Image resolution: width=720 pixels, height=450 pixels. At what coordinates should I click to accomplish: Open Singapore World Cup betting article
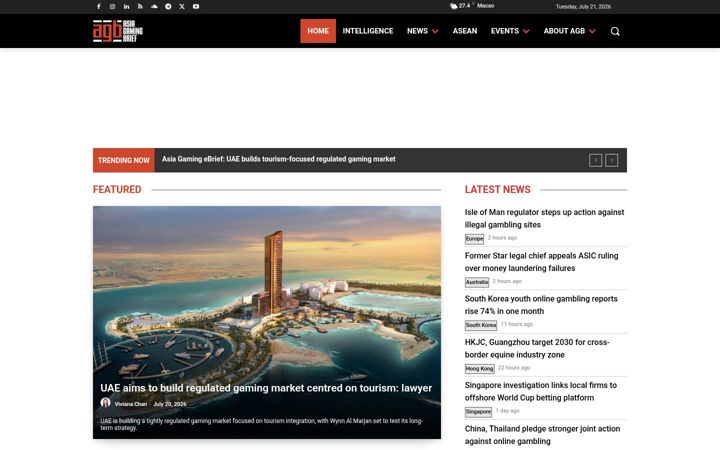point(540,391)
